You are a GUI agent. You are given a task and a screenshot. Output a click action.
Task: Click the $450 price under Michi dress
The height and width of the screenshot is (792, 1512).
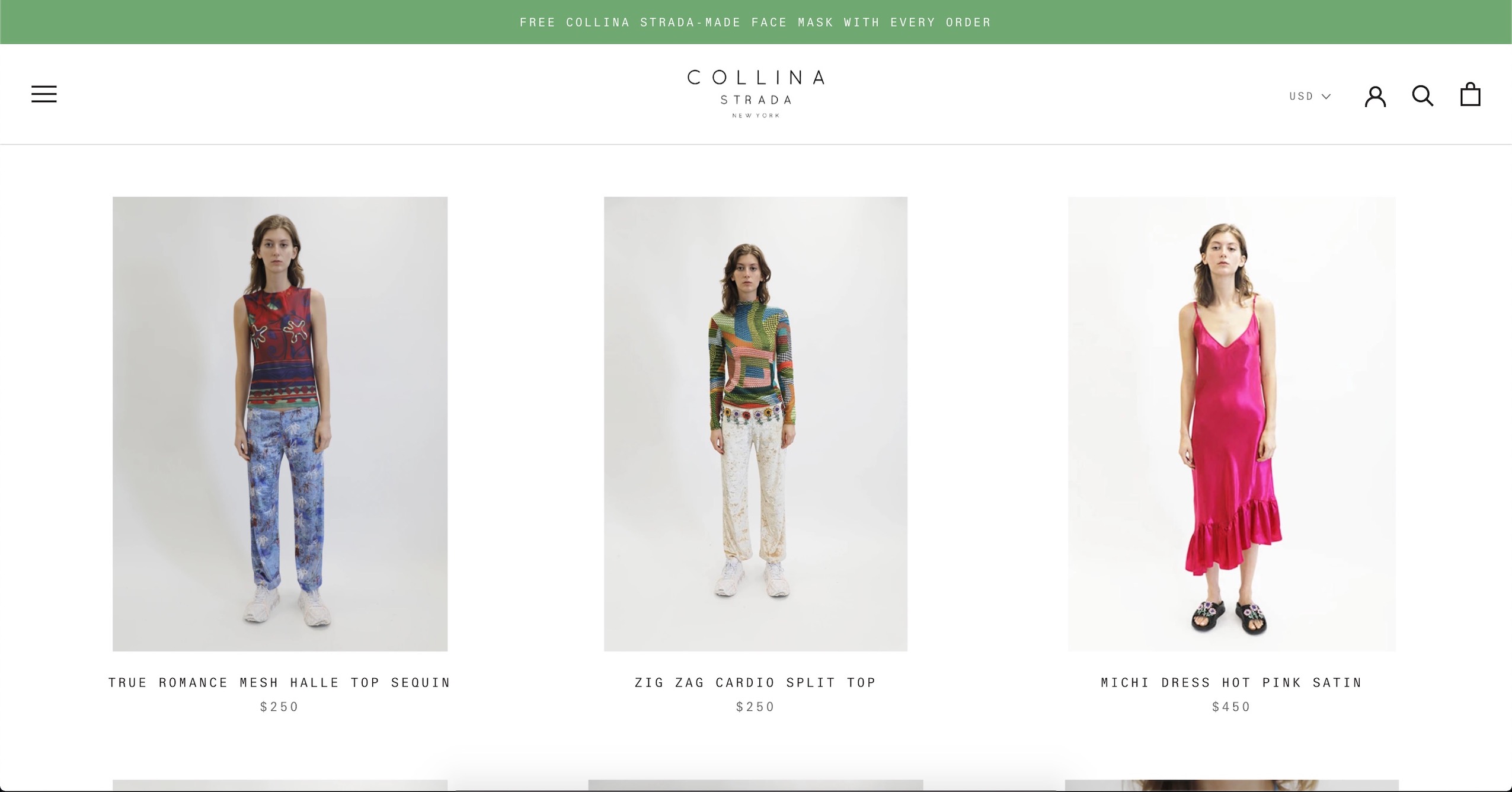click(1232, 707)
